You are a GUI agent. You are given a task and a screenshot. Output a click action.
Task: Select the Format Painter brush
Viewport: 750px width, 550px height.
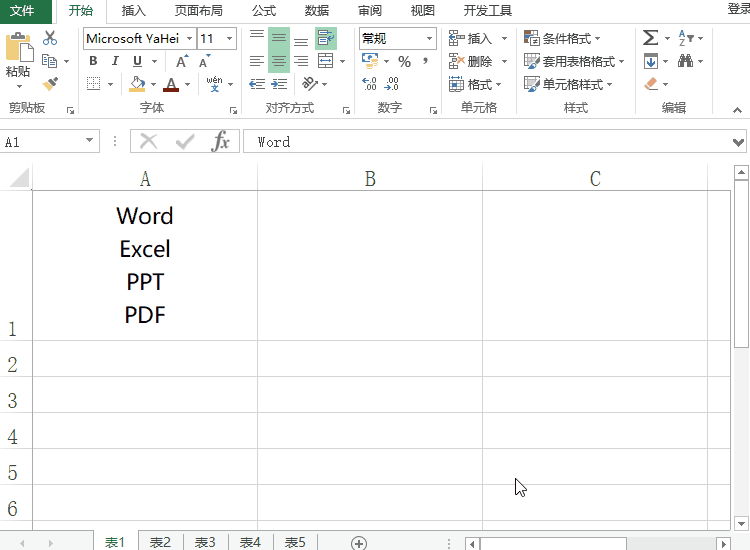click(x=50, y=84)
